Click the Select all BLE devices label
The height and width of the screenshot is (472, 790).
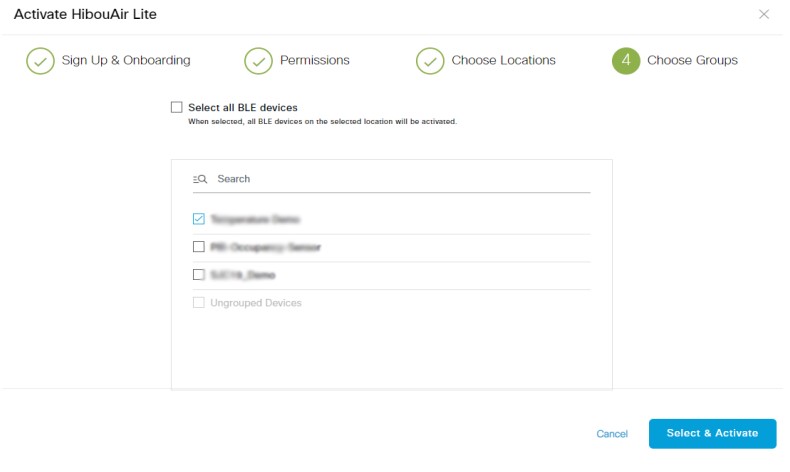pos(243,107)
